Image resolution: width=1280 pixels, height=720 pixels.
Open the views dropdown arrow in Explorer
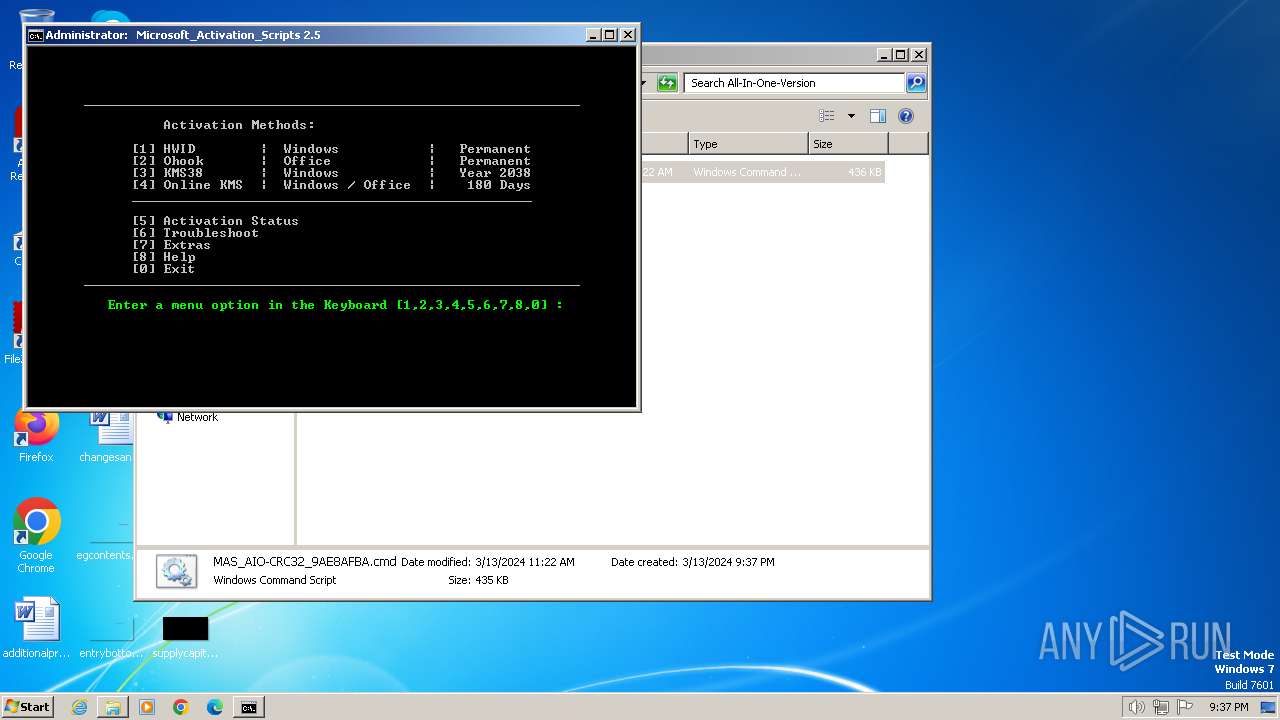coord(851,116)
